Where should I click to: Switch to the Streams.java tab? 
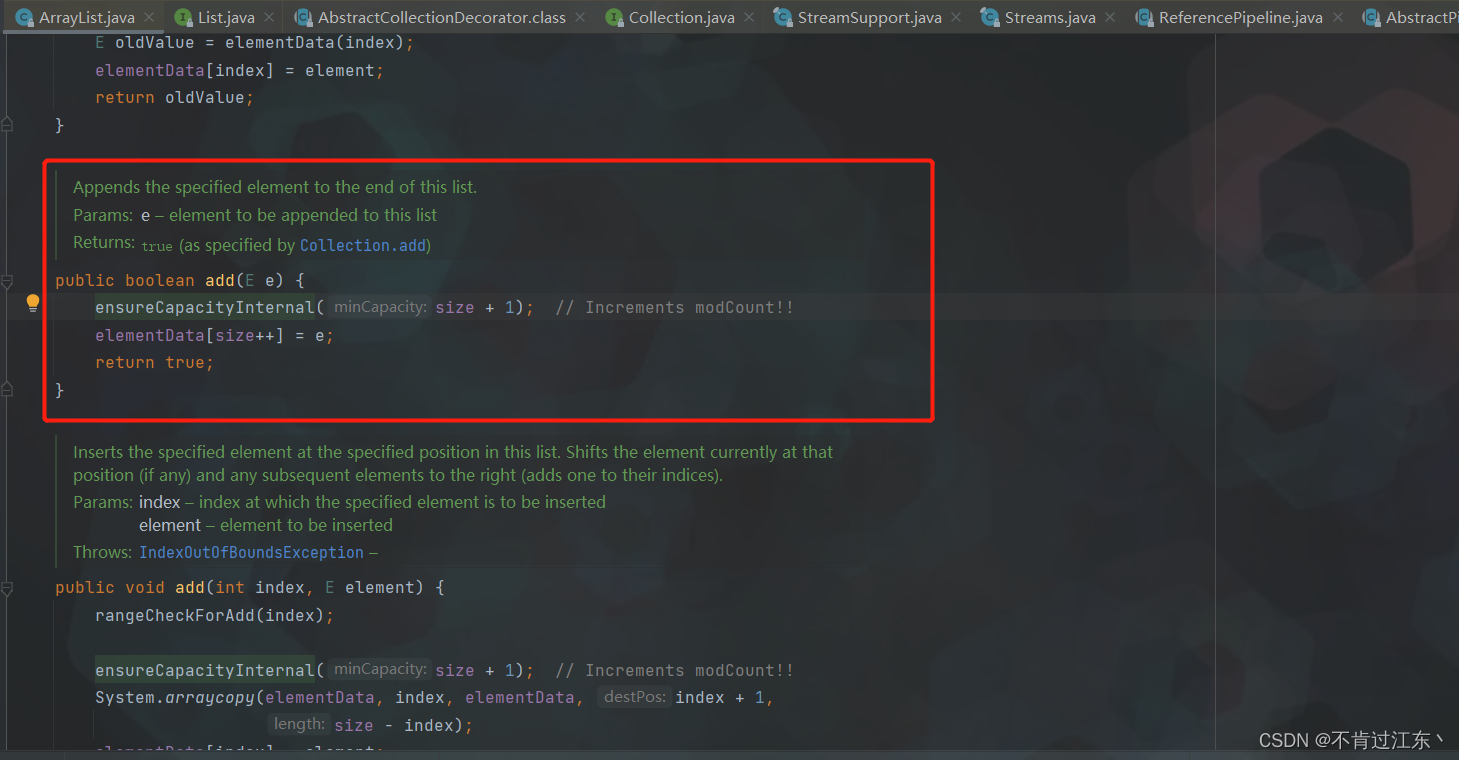click(x=1049, y=17)
